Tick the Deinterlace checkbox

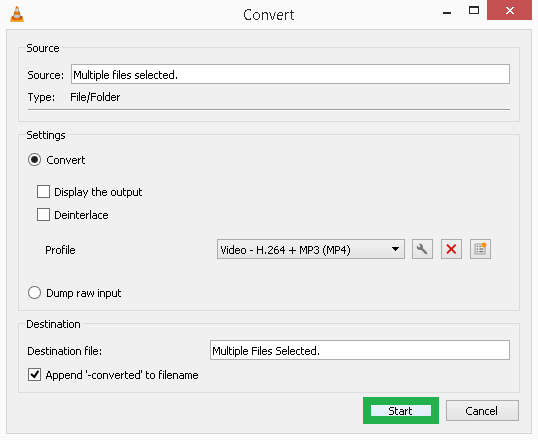pos(43,215)
